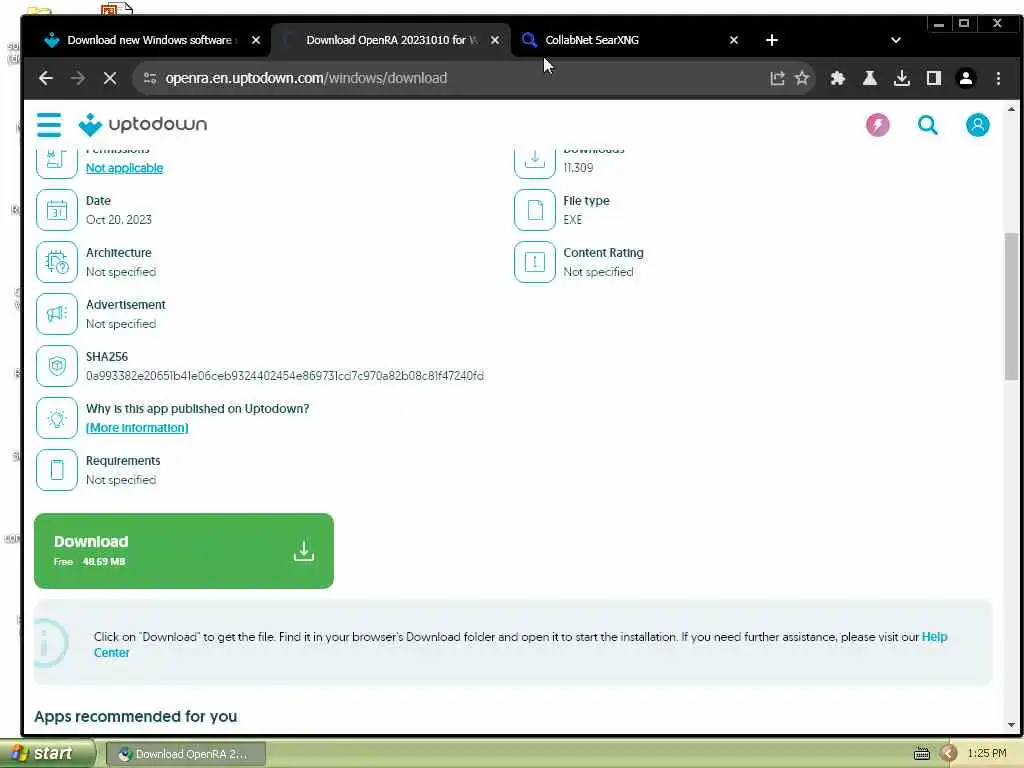
Task: Expand the tab search dropdown arrow
Action: pos(895,40)
